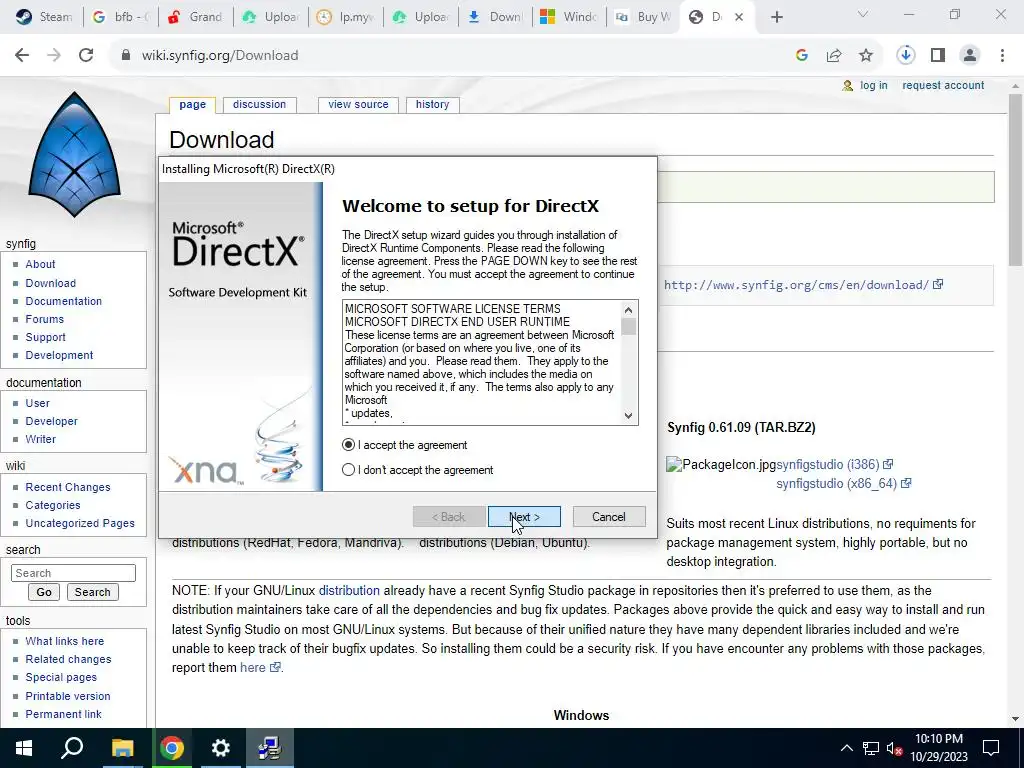Open the wiki history tab
Viewport: 1024px width, 768px height.
coord(432,104)
